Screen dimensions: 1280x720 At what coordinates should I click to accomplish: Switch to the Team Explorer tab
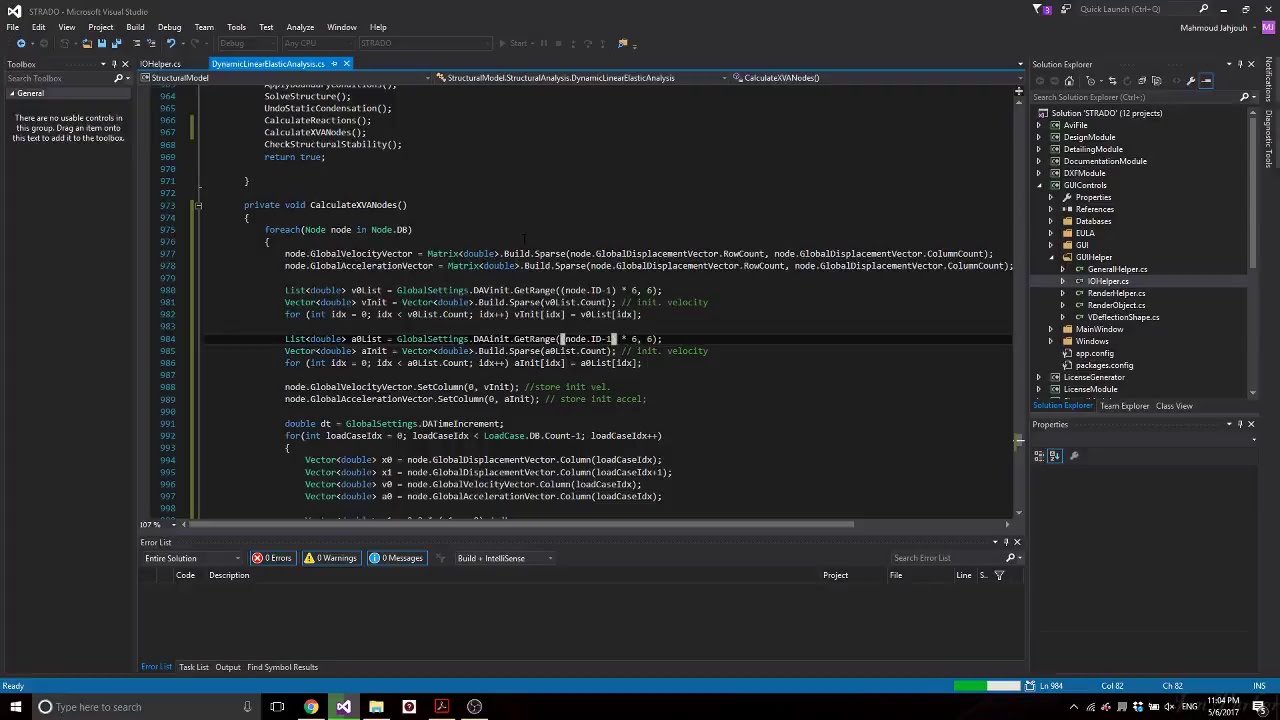click(1125, 406)
